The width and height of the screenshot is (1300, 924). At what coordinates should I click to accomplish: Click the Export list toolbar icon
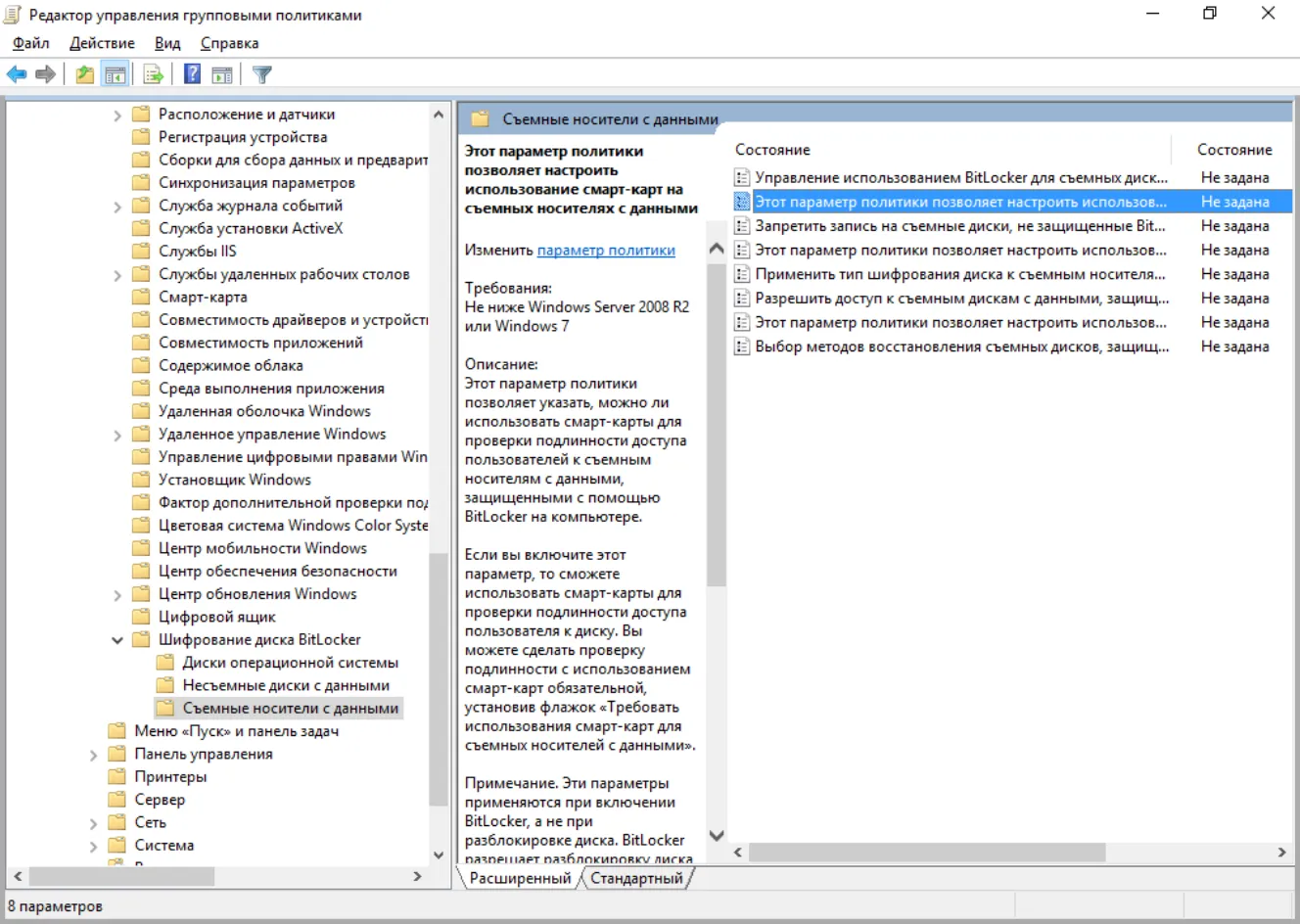pyautogui.click(x=153, y=74)
